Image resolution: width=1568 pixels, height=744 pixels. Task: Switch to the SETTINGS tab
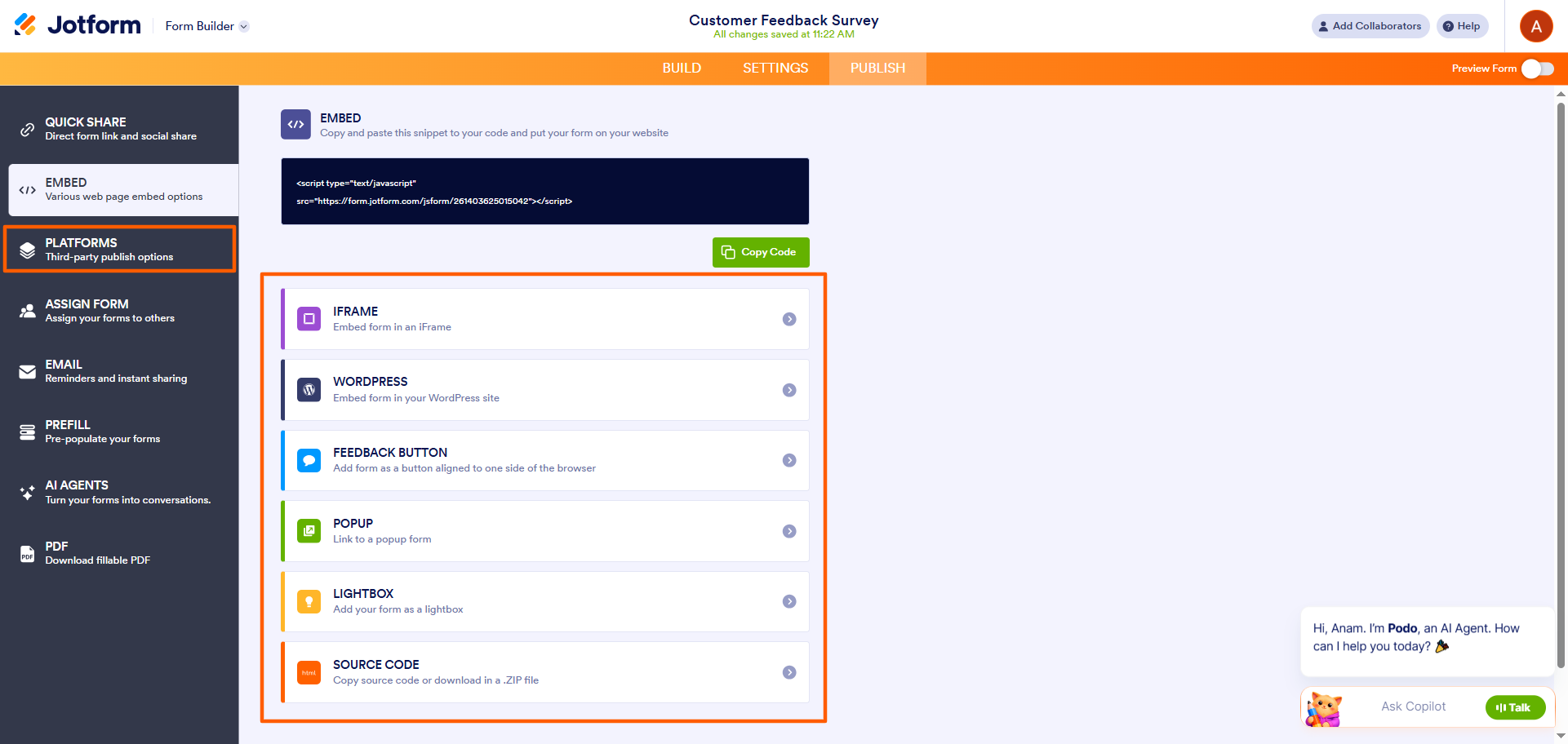tap(775, 69)
